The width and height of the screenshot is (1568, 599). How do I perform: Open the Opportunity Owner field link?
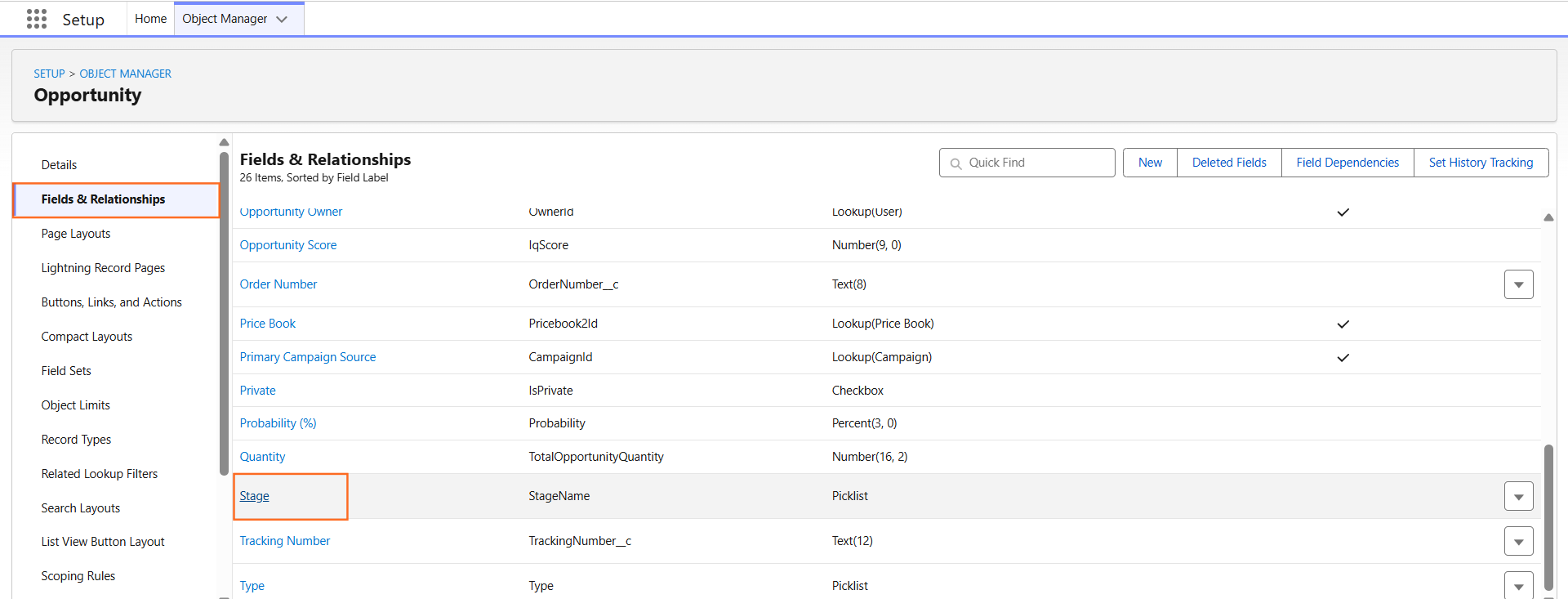291,212
